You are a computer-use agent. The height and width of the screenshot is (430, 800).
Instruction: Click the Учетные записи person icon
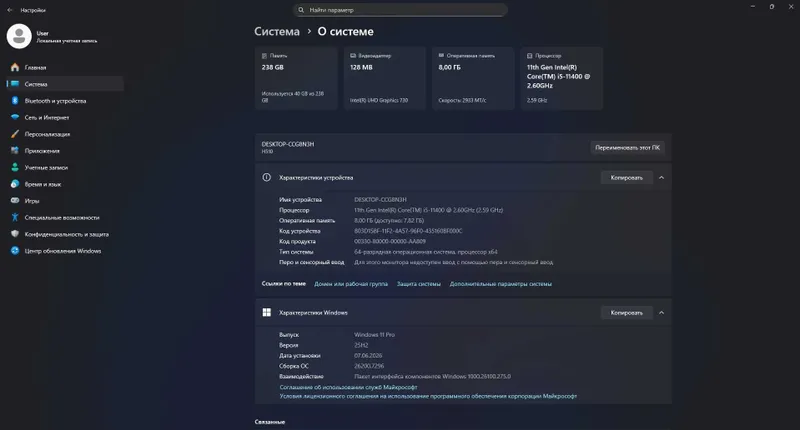(15, 167)
